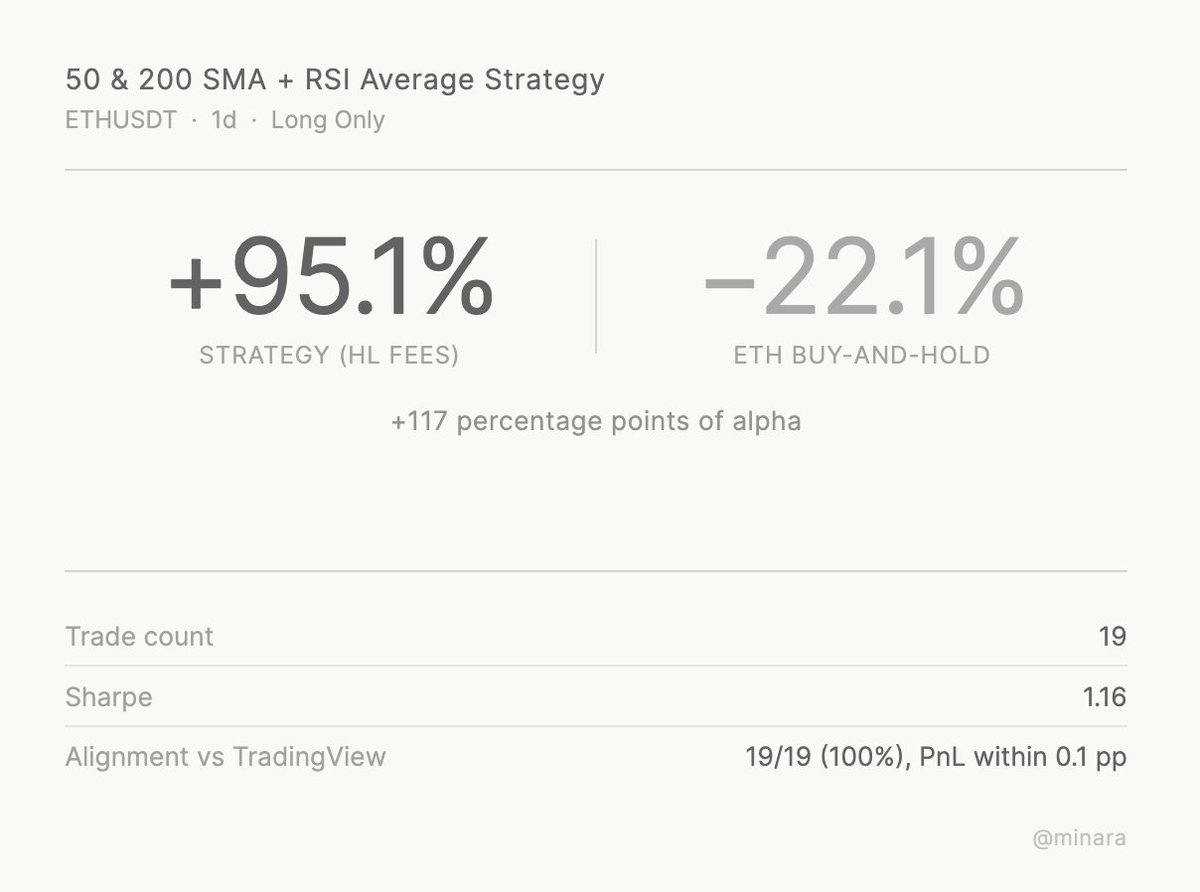Click the divider line between Sharpe and Alignment rows
The height and width of the screenshot is (892, 1200).
pos(596,727)
